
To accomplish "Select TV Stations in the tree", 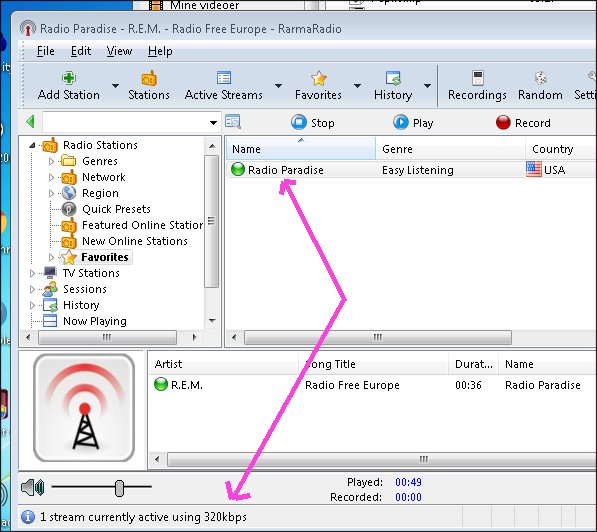I will pyautogui.click(x=91, y=273).
